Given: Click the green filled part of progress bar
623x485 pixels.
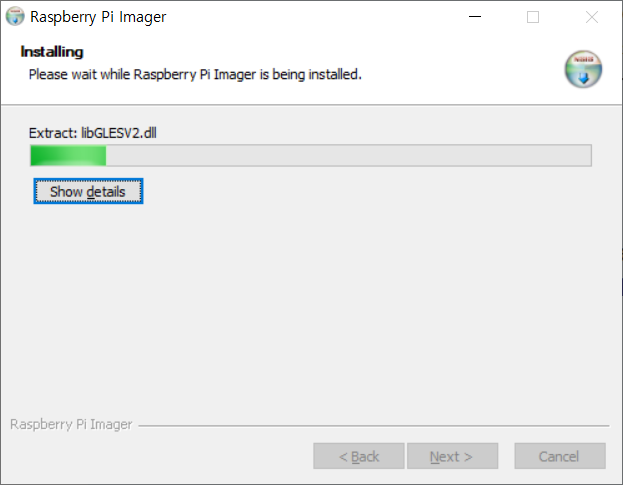Looking at the screenshot, I should point(68,155).
